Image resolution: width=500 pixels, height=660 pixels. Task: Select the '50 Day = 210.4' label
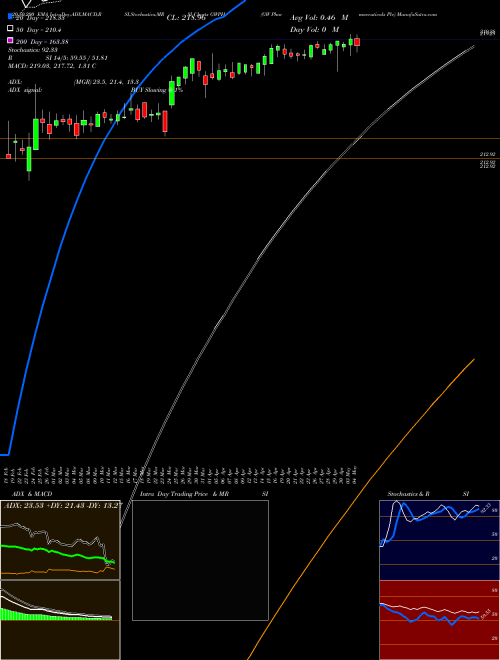click(x=38, y=30)
